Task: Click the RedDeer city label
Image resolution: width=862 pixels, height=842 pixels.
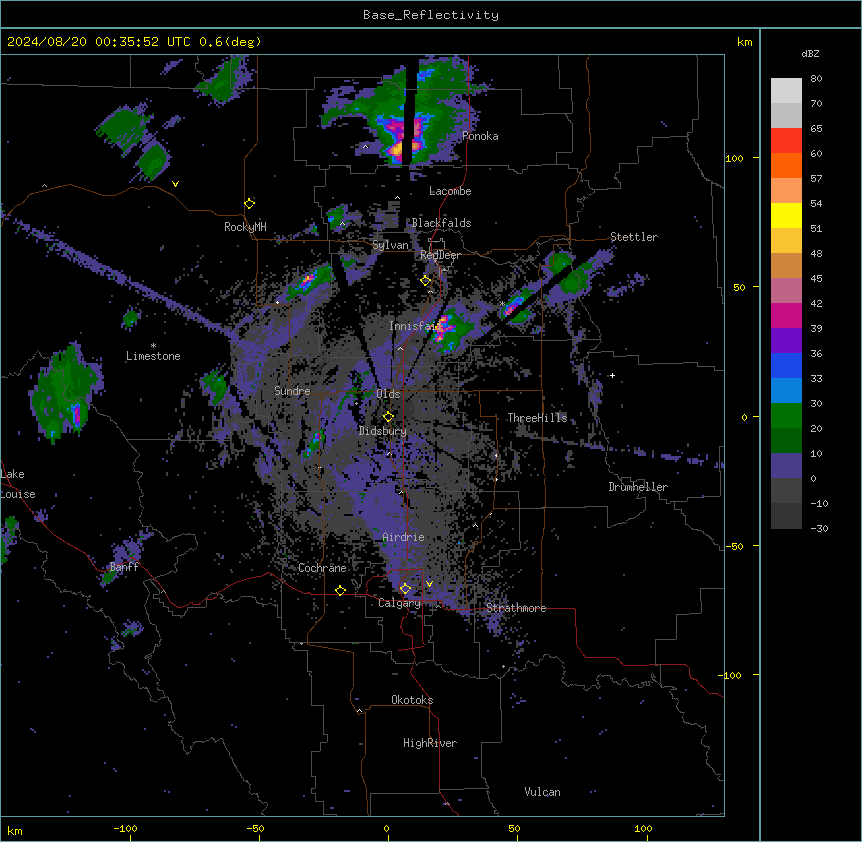Action: 440,255
